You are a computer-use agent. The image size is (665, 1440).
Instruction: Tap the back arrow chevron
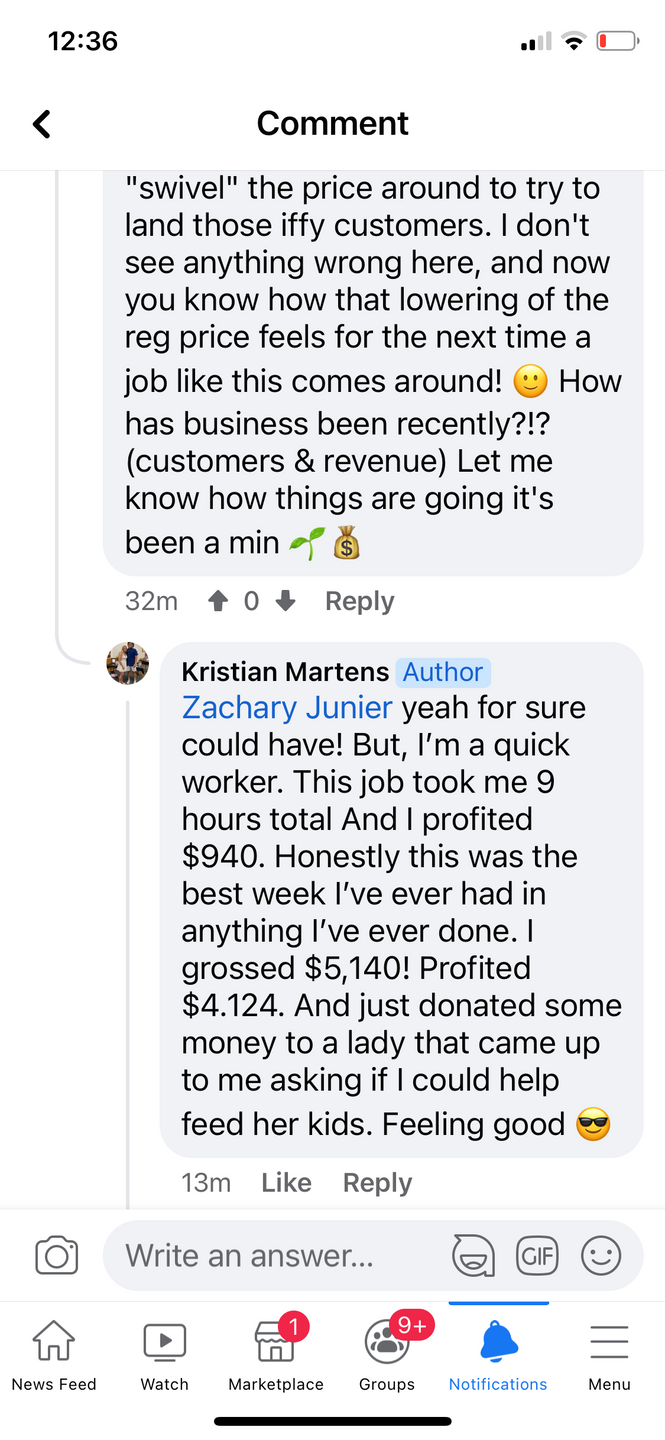pos(41,124)
